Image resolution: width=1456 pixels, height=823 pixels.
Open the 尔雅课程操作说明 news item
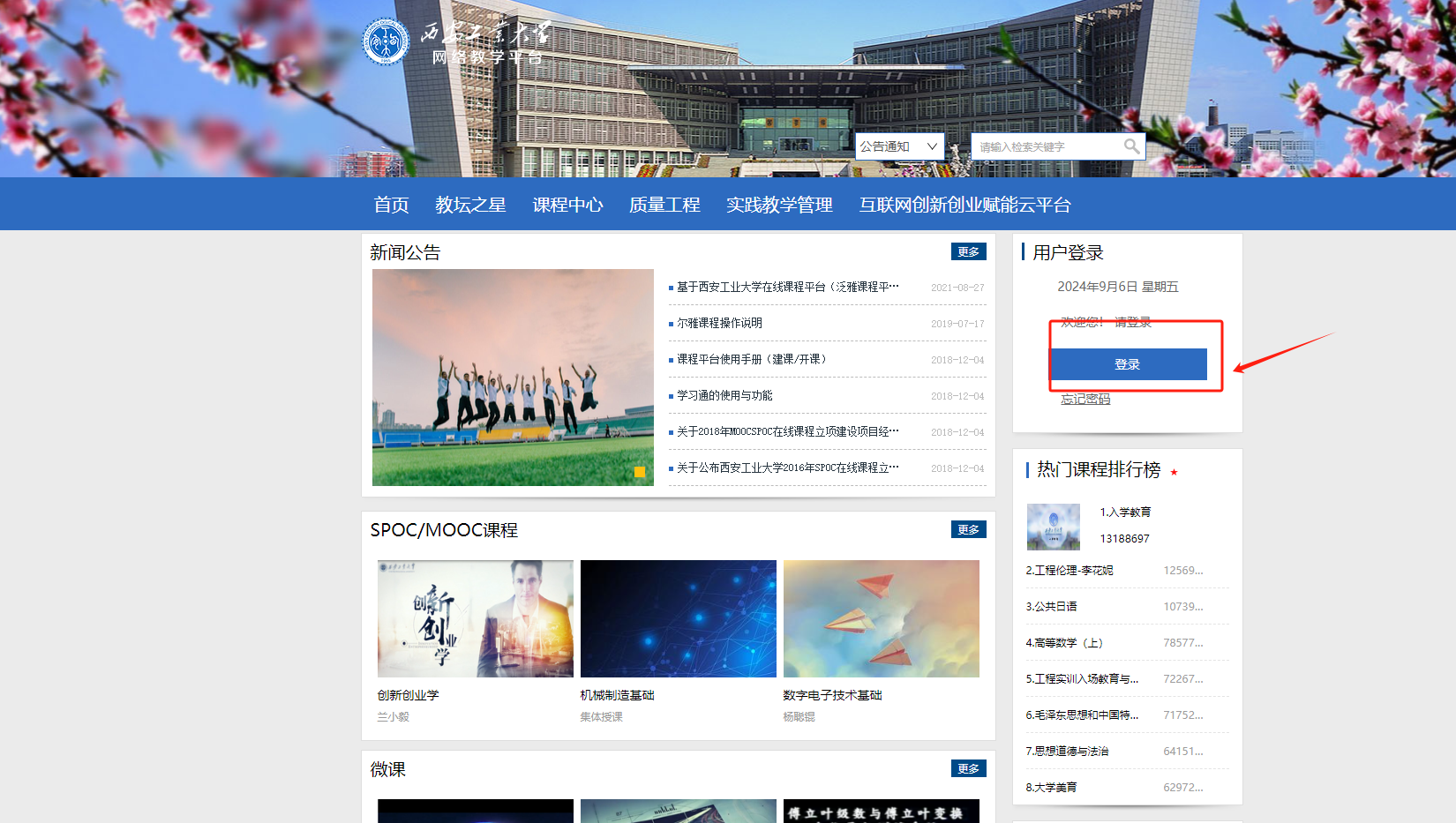(x=719, y=324)
